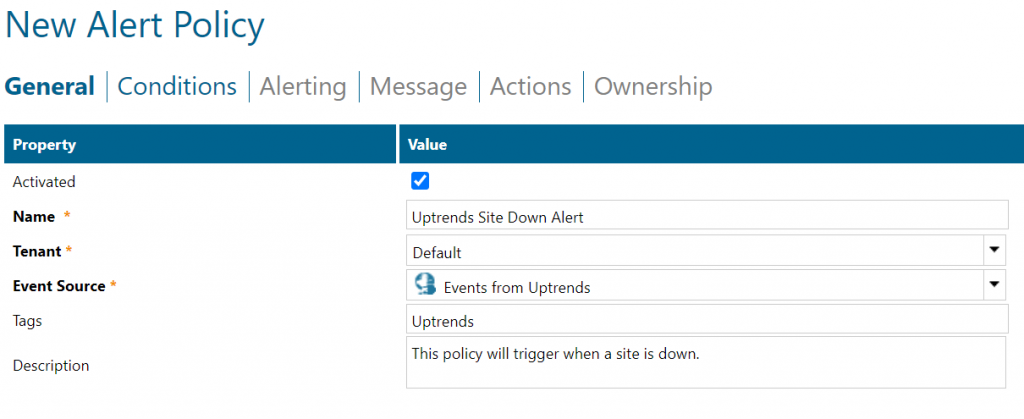
Task: Open the Event Source dropdown arrow
Action: click(x=994, y=285)
